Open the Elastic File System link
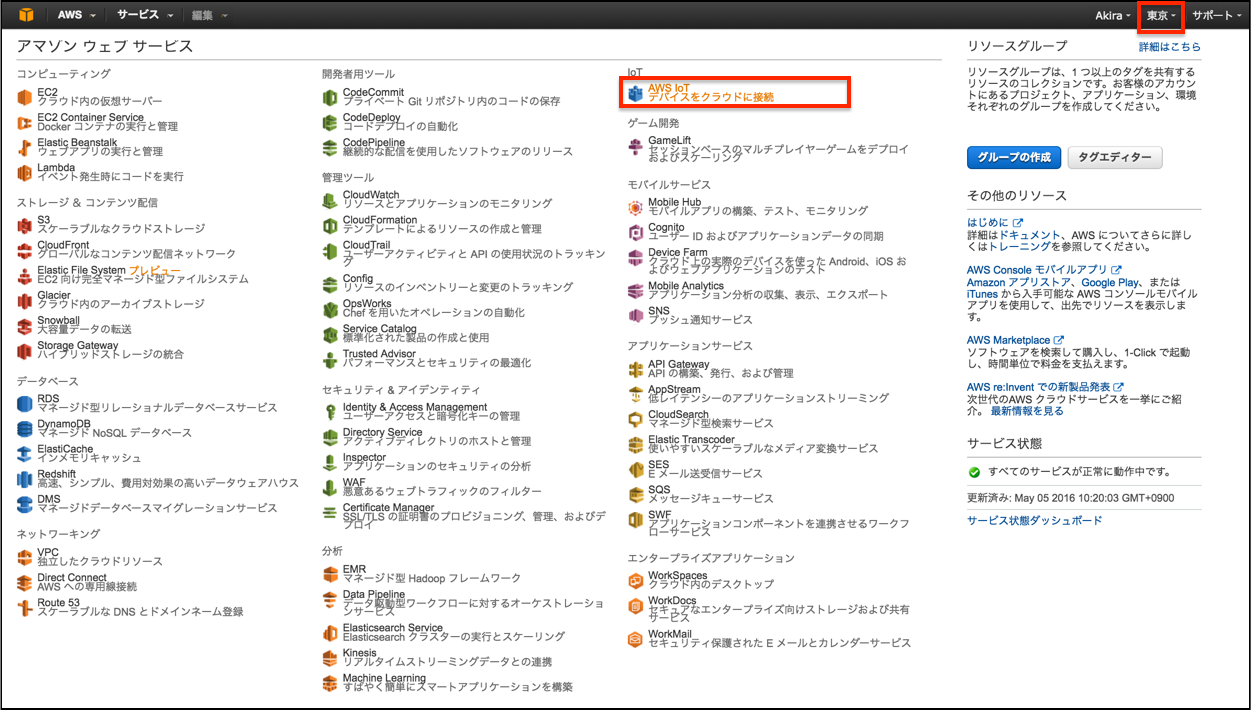Screen dimensions: 1251x710 pyautogui.click(x=82, y=270)
